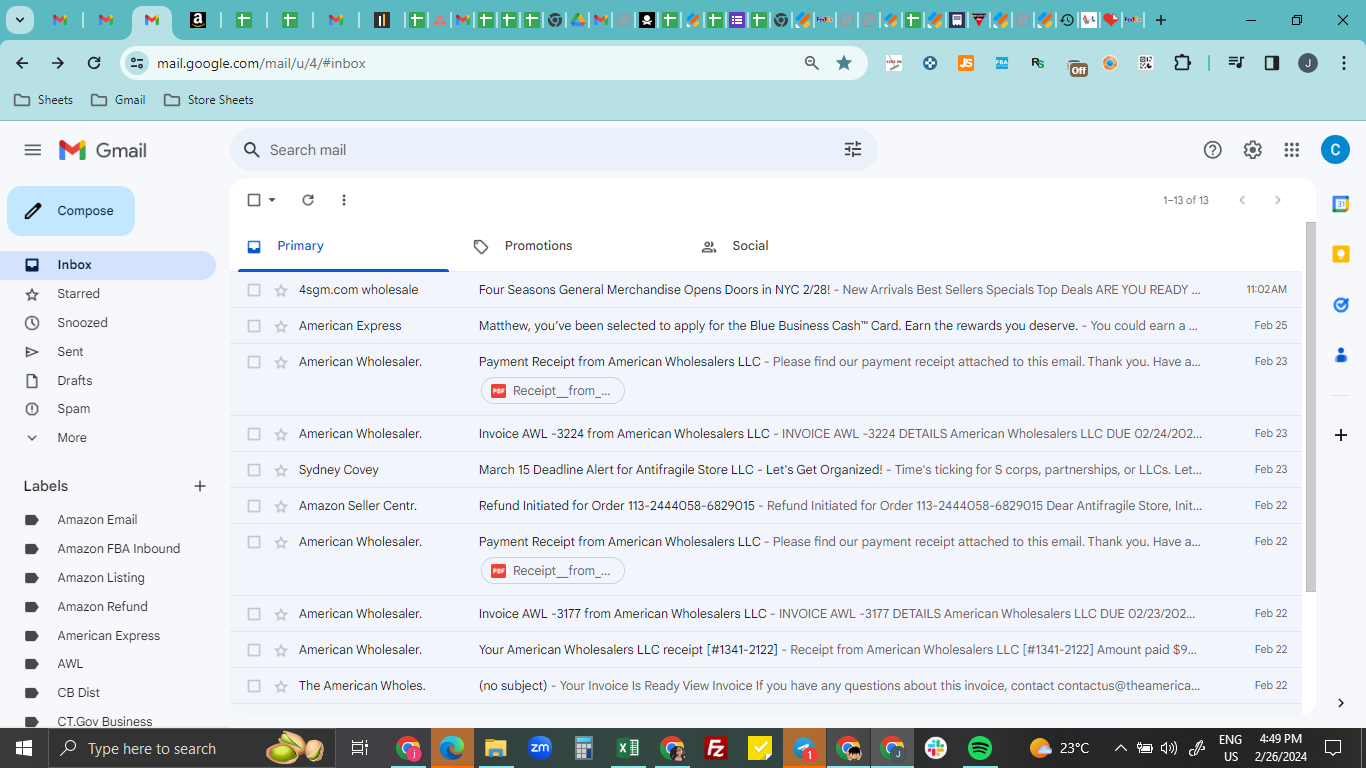
Task: Create a new label with plus icon
Action: [200, 486]
